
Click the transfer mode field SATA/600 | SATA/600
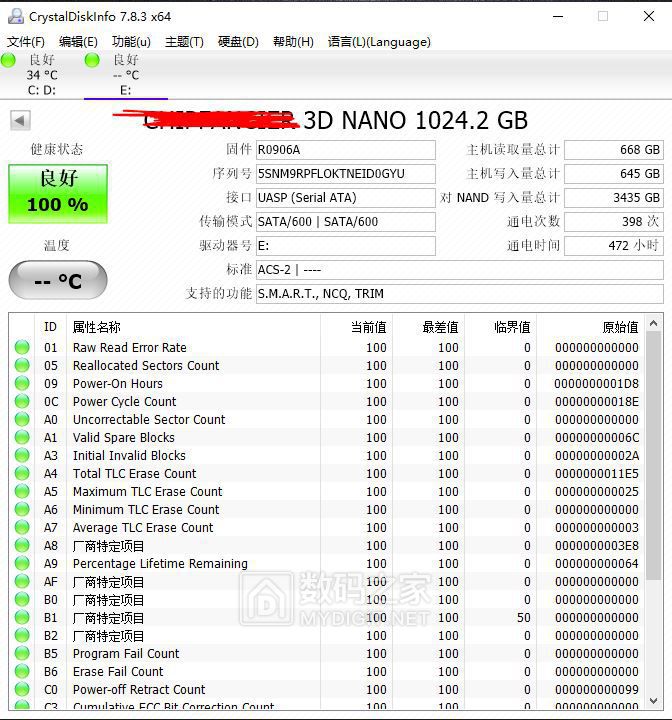pos(345,222)
